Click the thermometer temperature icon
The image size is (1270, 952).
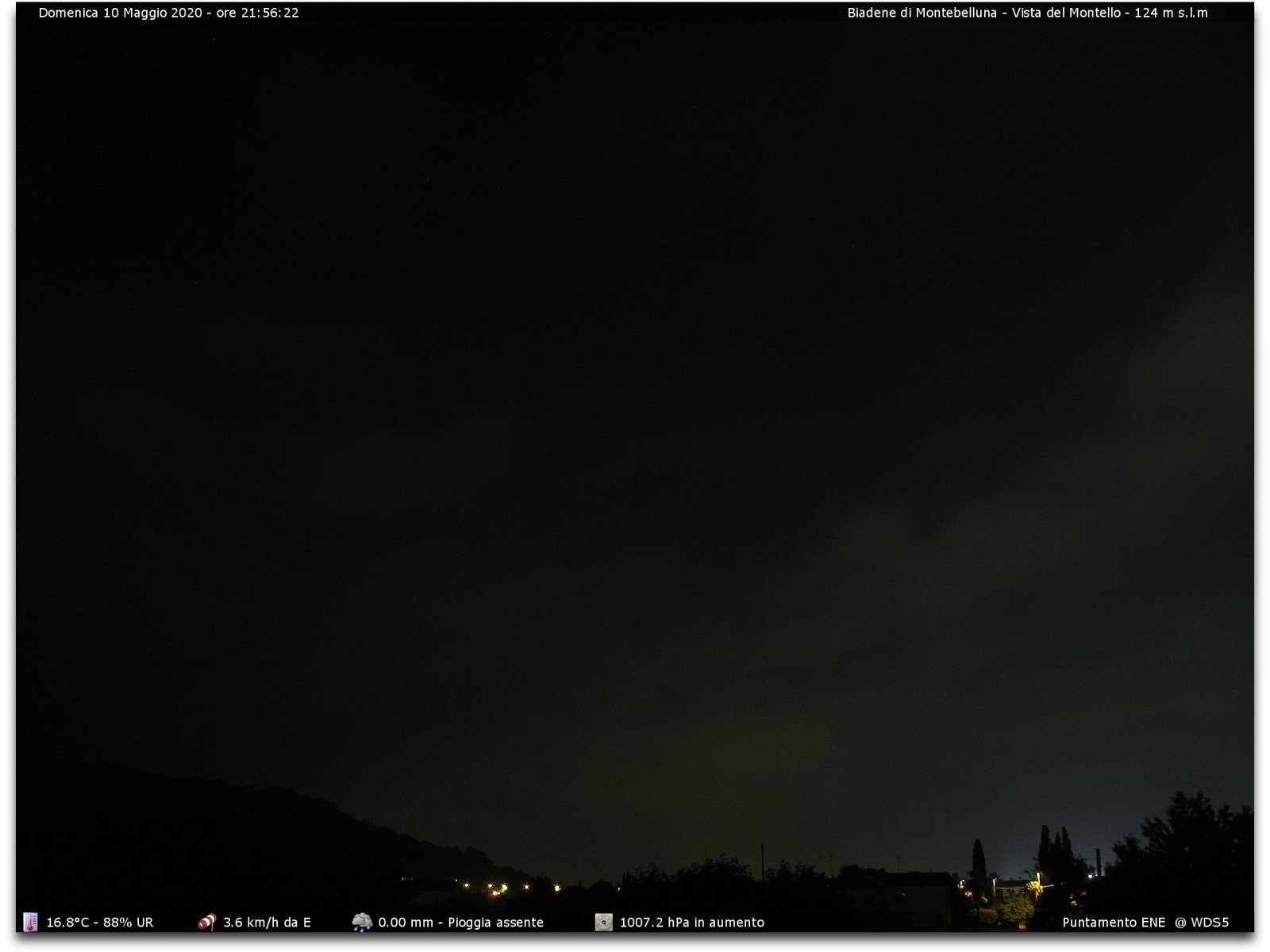pos(30,922)
